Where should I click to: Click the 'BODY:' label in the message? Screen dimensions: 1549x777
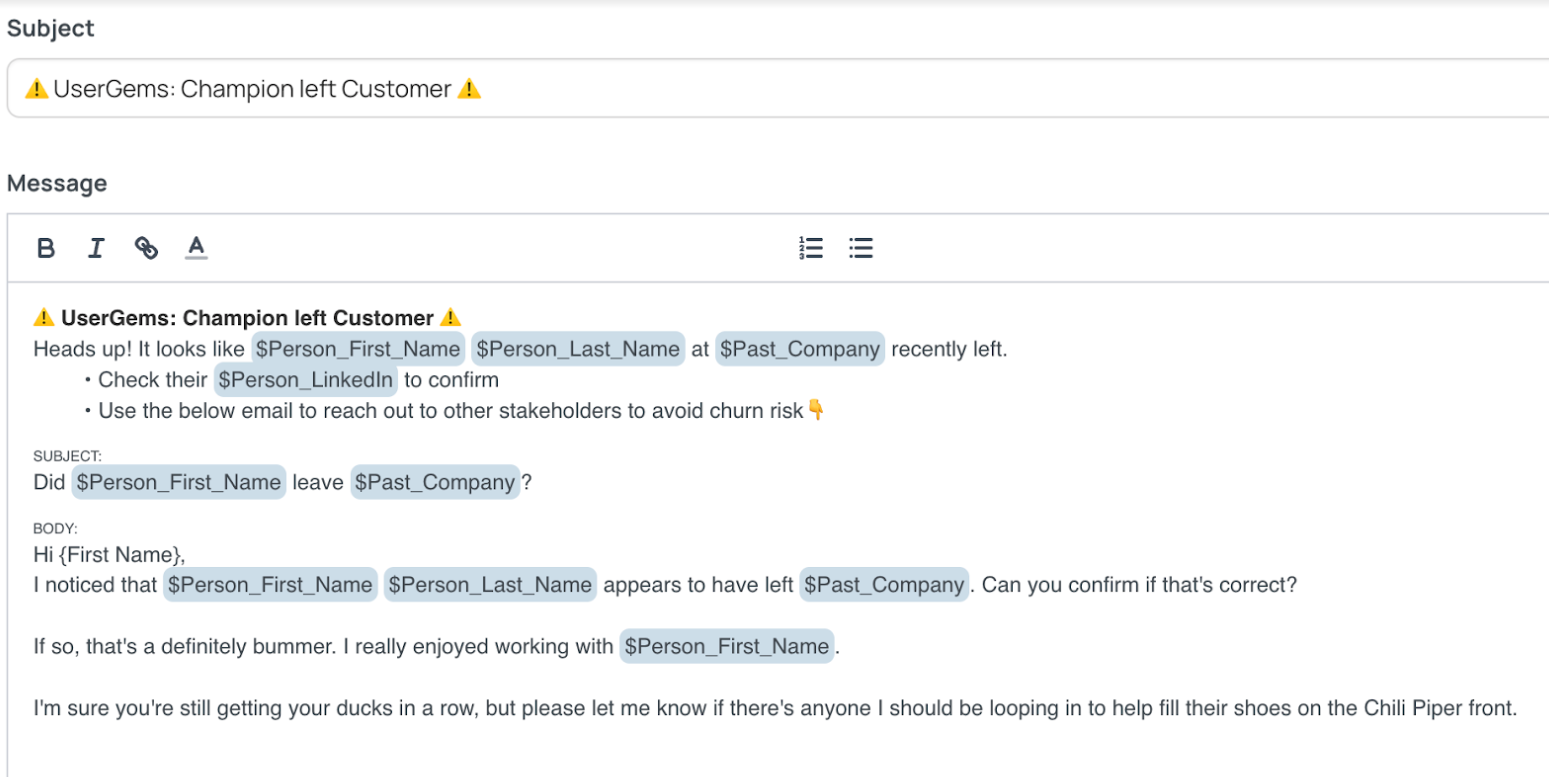tap(55, 528)
